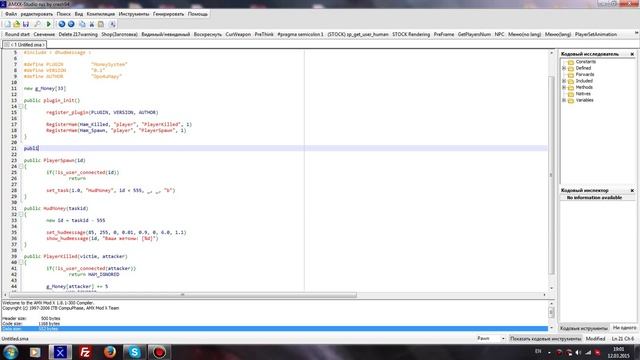Screen dimensions: 640x360
Task: Close the code inspector panel
Action: 632,190
